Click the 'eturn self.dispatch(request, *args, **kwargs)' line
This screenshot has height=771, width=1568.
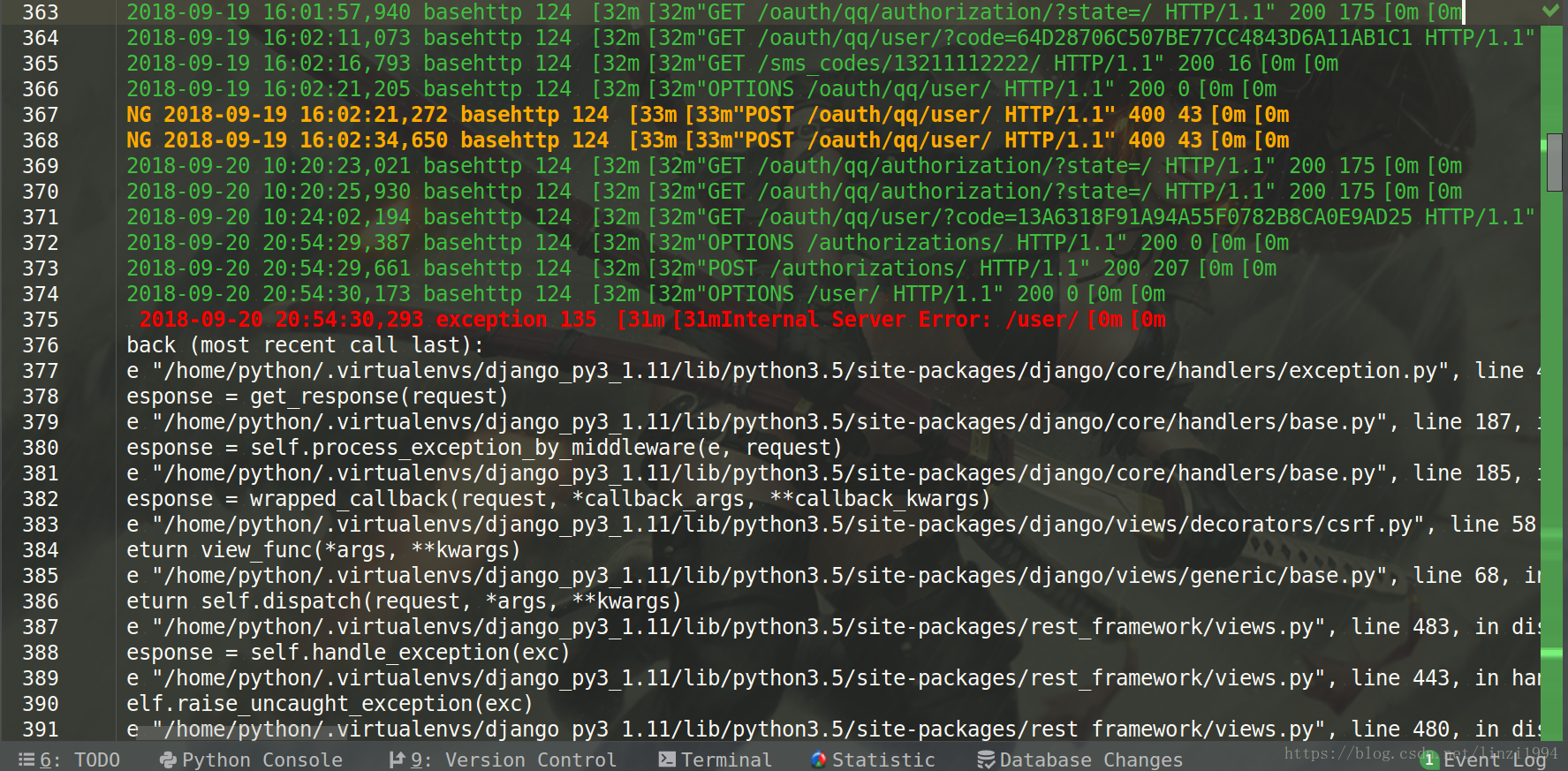(x=404, y=601)
